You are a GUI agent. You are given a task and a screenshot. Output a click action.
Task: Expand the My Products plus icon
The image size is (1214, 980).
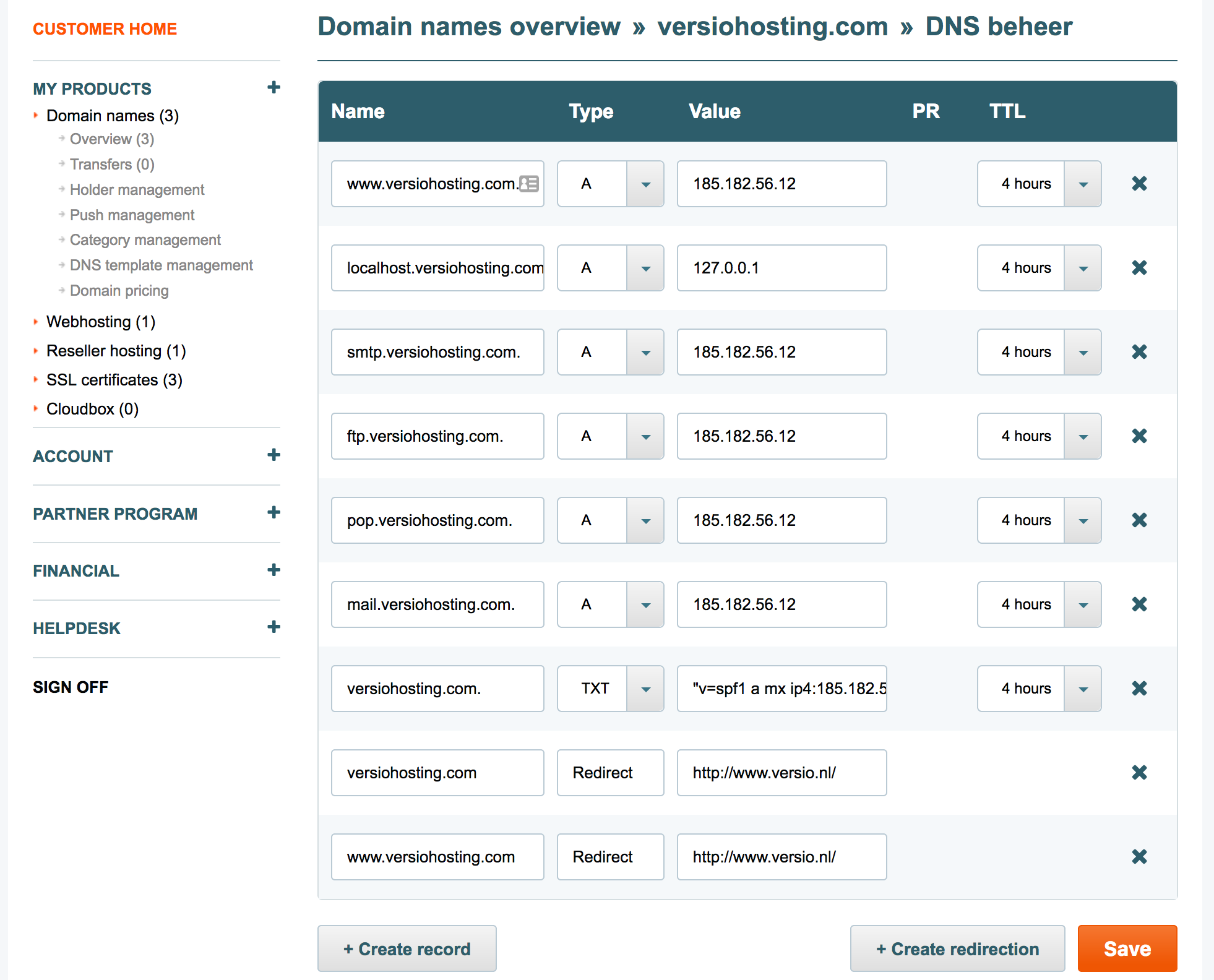click(273, 88)
